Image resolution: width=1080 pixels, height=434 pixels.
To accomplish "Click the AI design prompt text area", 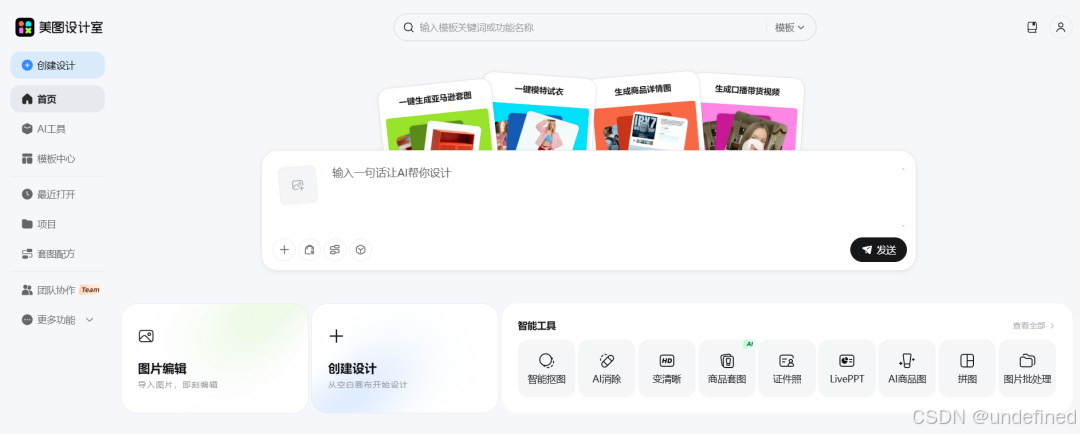I will click(613, 196).
